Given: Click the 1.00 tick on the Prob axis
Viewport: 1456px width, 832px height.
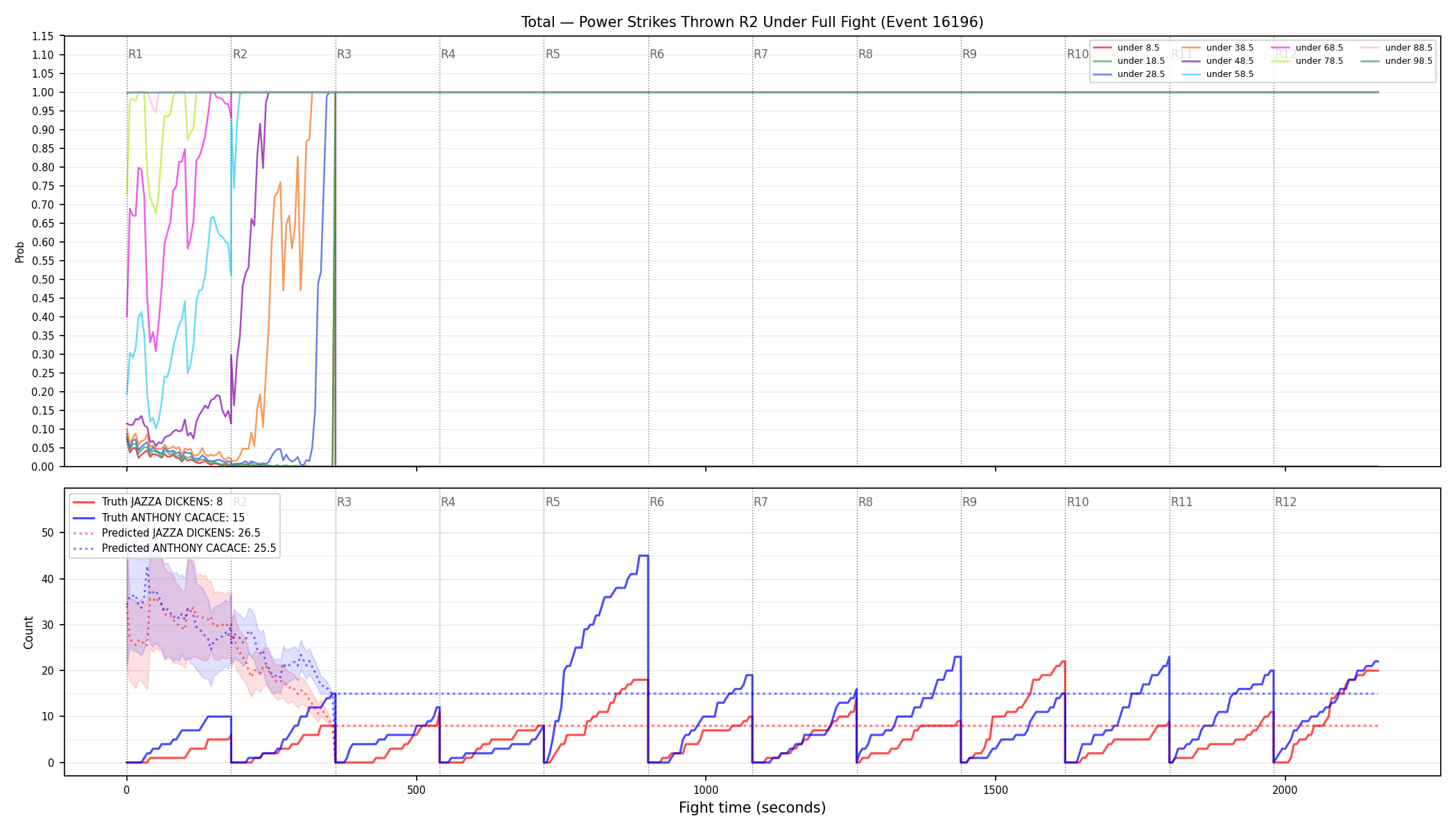Looking at the screenshot, I should tap(43, 92).
